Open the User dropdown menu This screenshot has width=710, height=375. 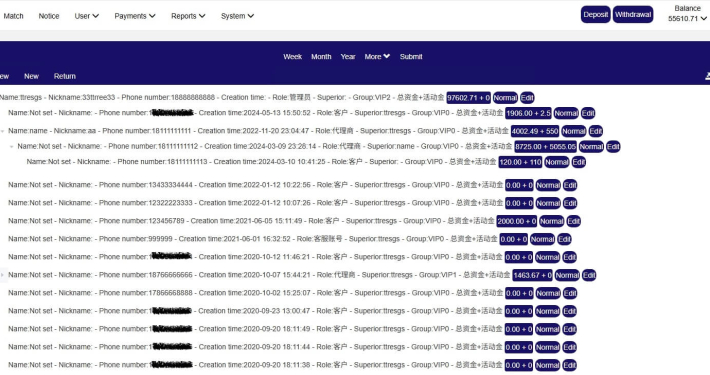pos(86,16)
